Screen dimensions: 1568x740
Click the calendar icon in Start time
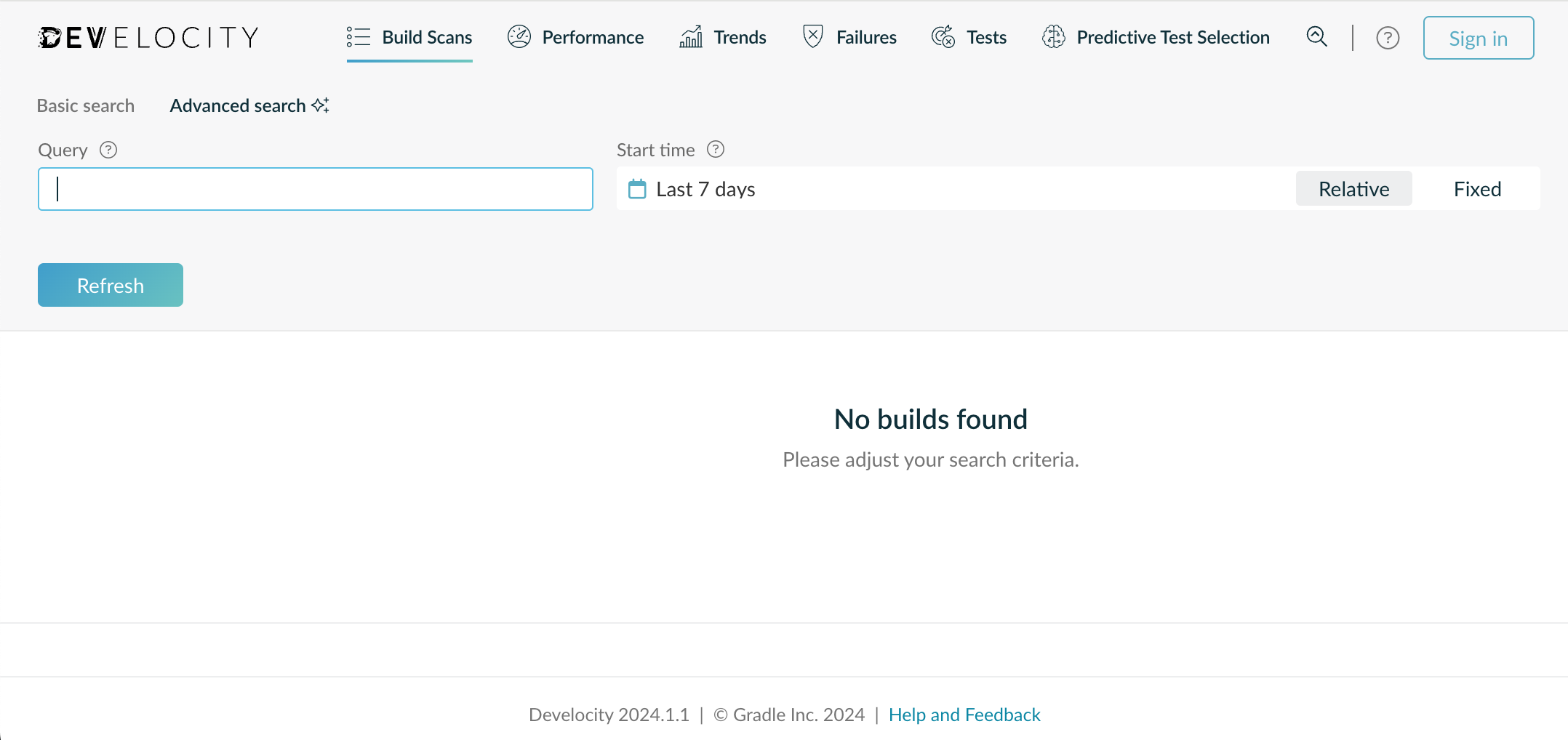click(637, 189)
